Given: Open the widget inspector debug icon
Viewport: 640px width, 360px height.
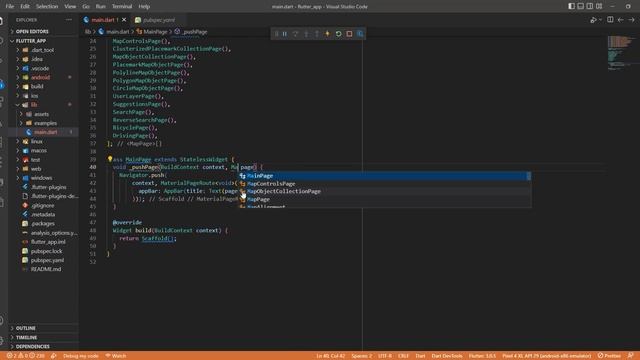Looking at the screenshot, I should [x=360, y=34].
